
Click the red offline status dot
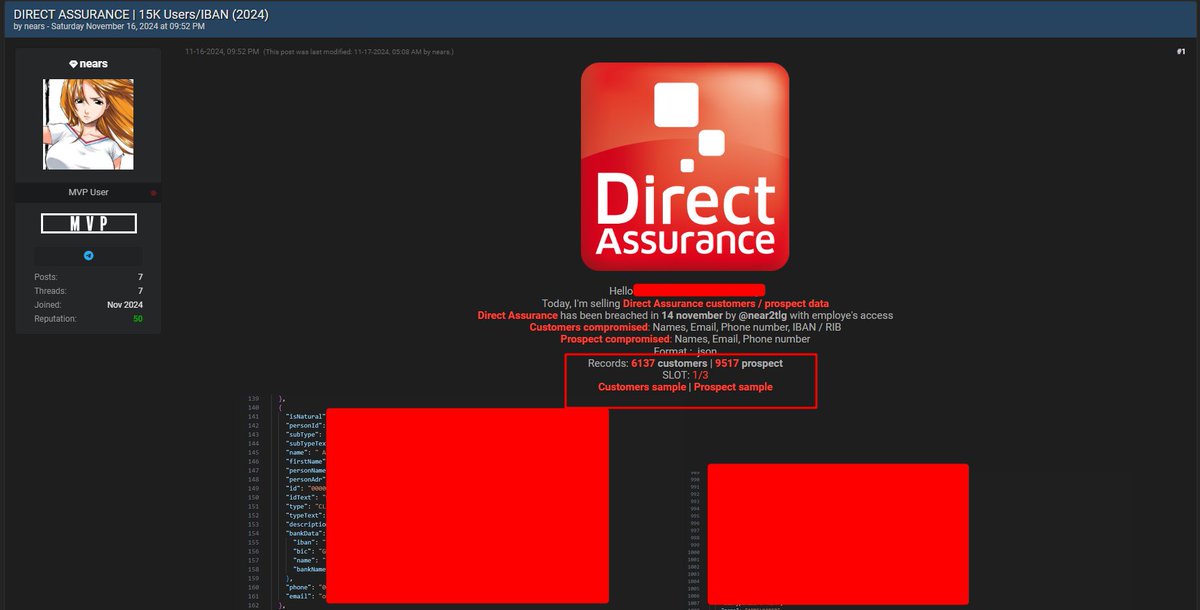point(153,192)
